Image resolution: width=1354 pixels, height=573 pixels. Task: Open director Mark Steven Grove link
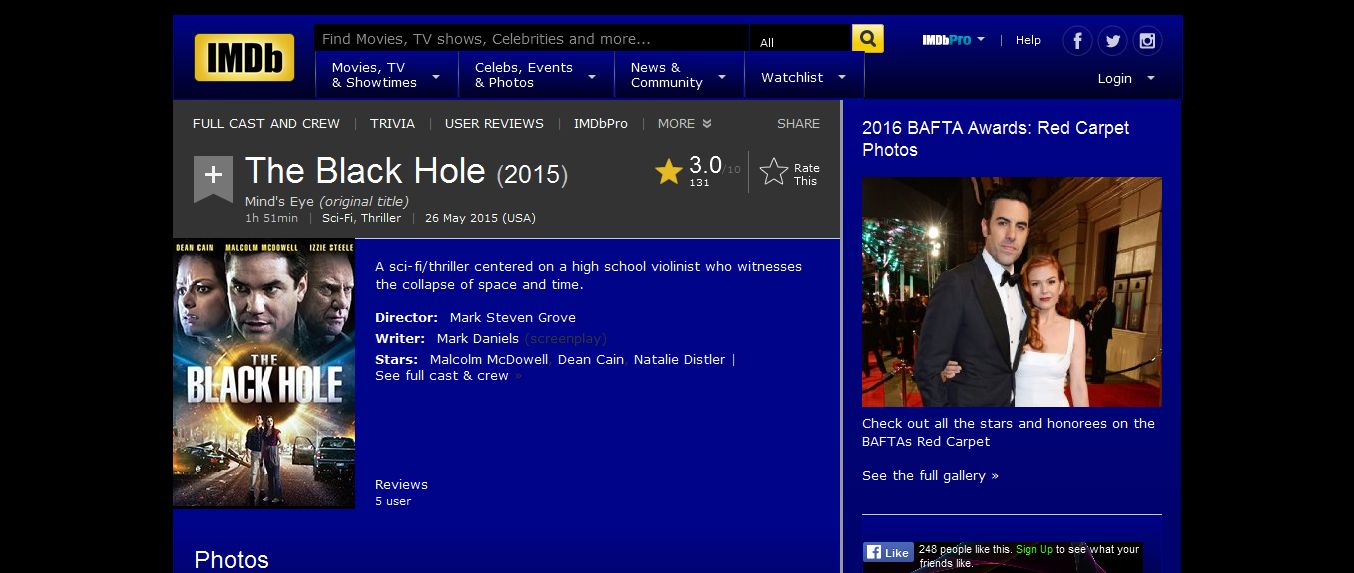click(x=513, y=317)
